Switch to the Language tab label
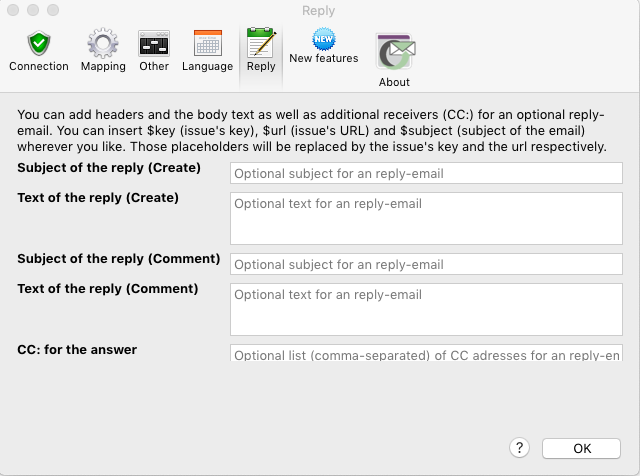Image resolution: width=640 pixels, height=476 pixels. (x=207, y=67)
